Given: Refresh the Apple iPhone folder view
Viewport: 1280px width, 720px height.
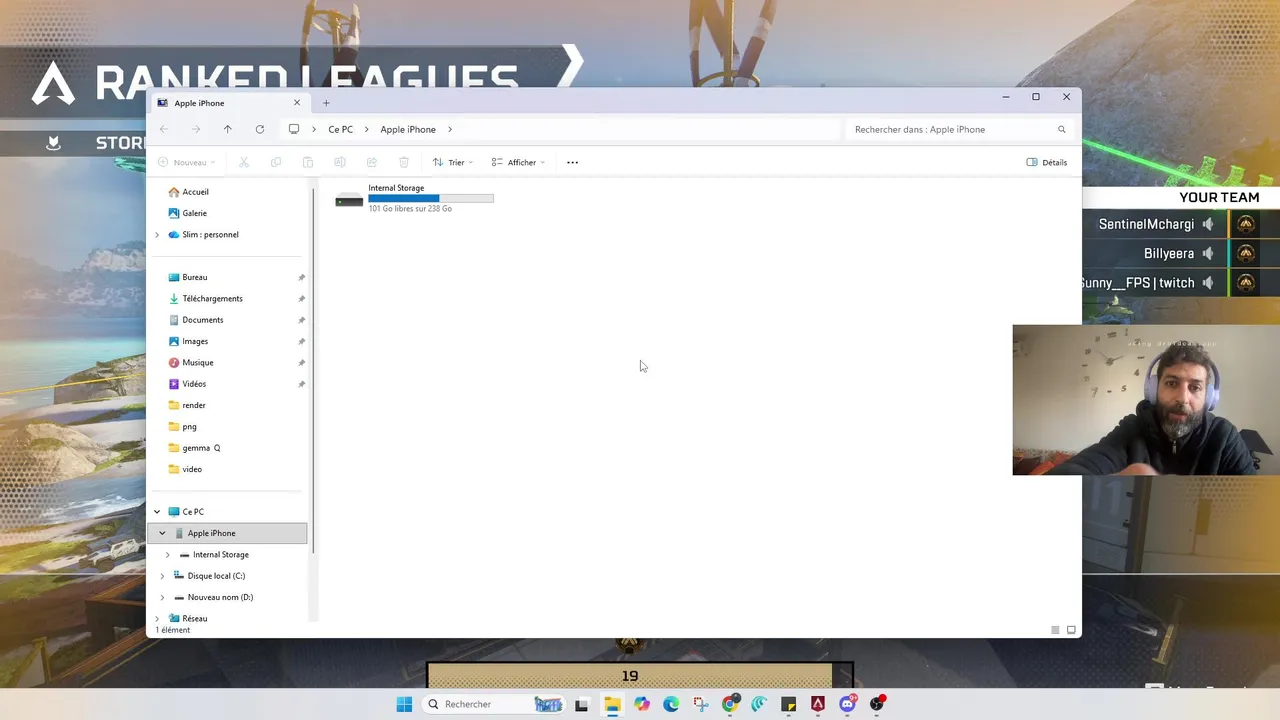Looking at the screenshot, I should click(x=260, y=129).
